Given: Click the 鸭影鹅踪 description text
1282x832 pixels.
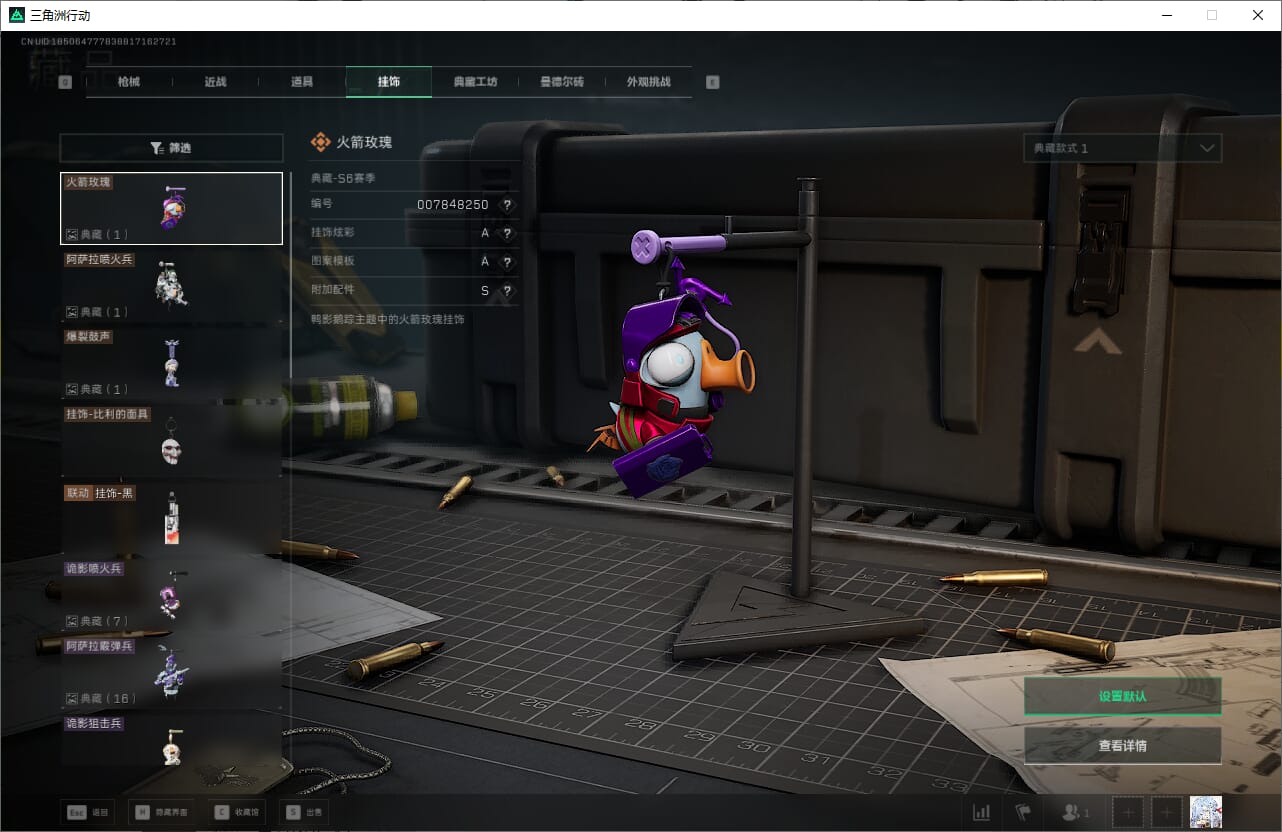Looking at the screenshot, I should click(x=388, y=319).
